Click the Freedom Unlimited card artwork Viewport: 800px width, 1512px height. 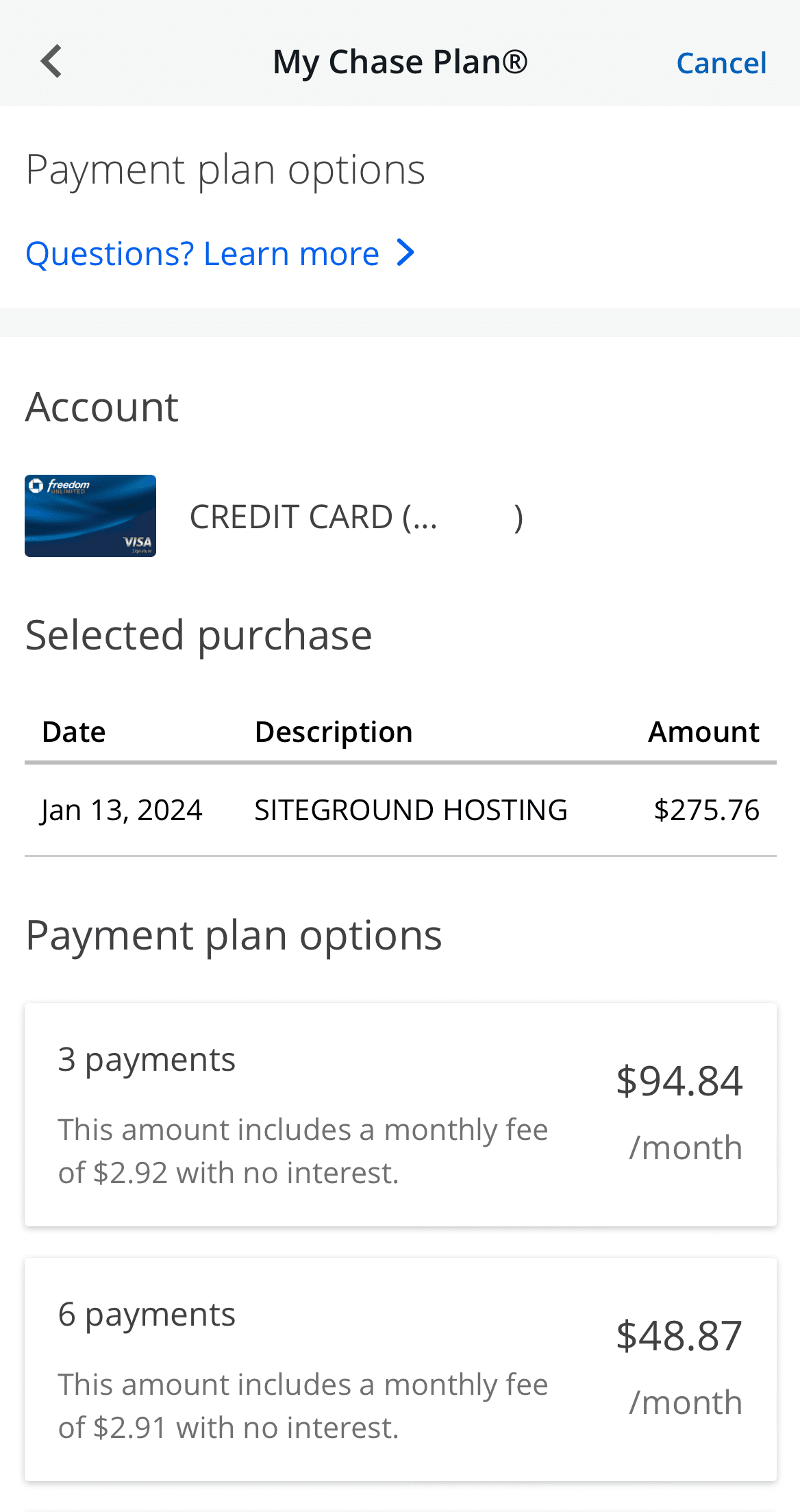click(90, 515)
